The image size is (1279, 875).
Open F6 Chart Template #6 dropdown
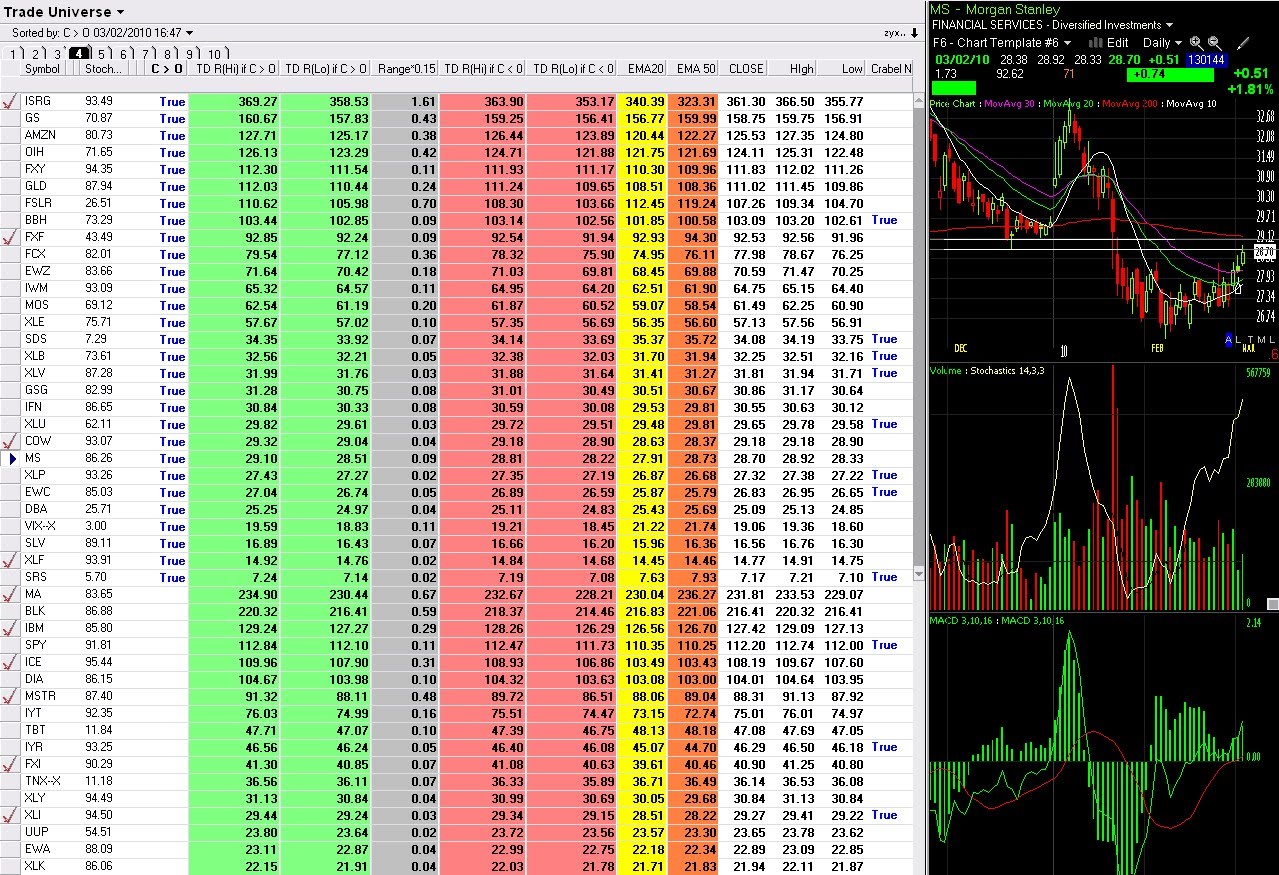pyautogui.click(x=1067, y=43)
